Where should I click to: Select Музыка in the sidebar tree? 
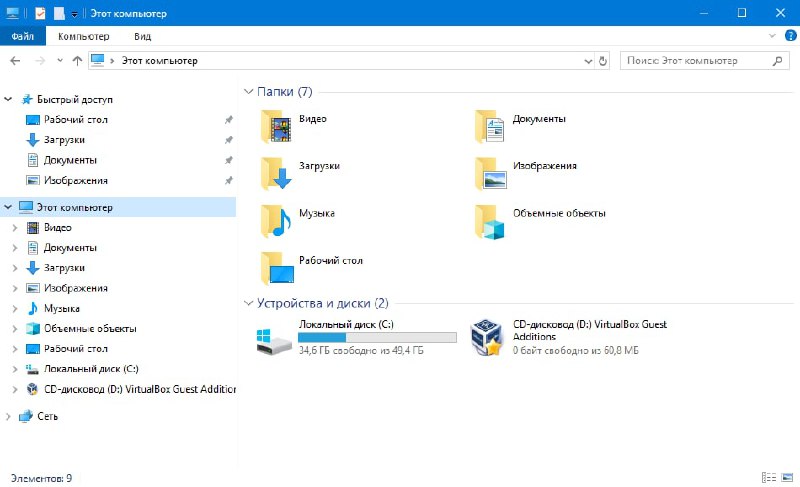pos(62,309)
